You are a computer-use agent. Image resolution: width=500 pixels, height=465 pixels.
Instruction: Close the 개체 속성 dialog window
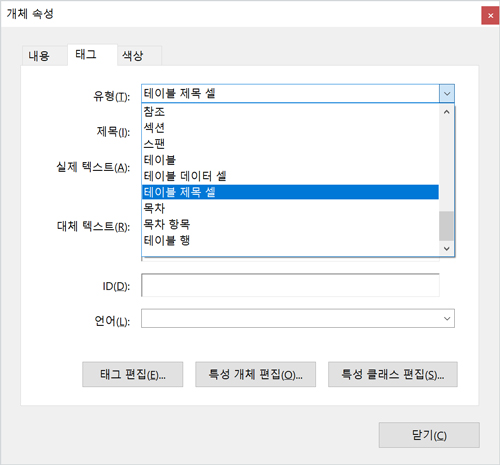coord(490,15)
